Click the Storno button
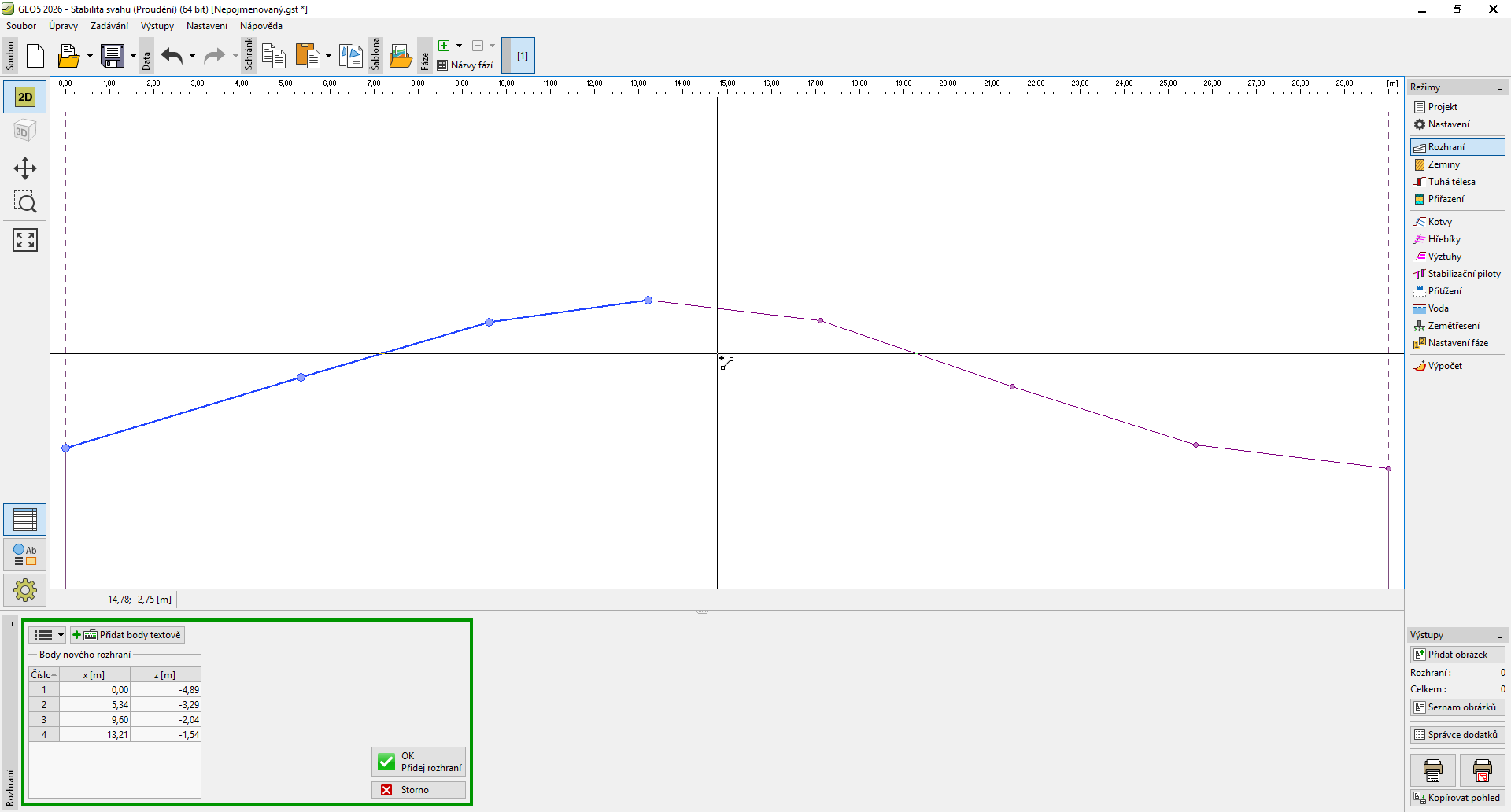This screenshot has width=1511, height=812. tap(419, 790)
